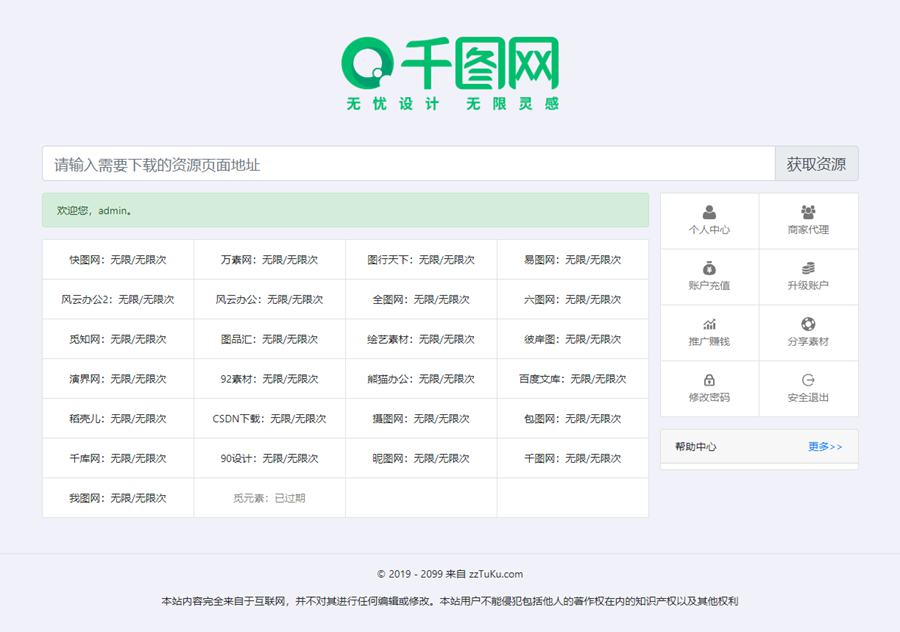The height and width of the screenshot is (632, 900).
Task: Click the 帮助中心 panel header
Action: (696, 447)
